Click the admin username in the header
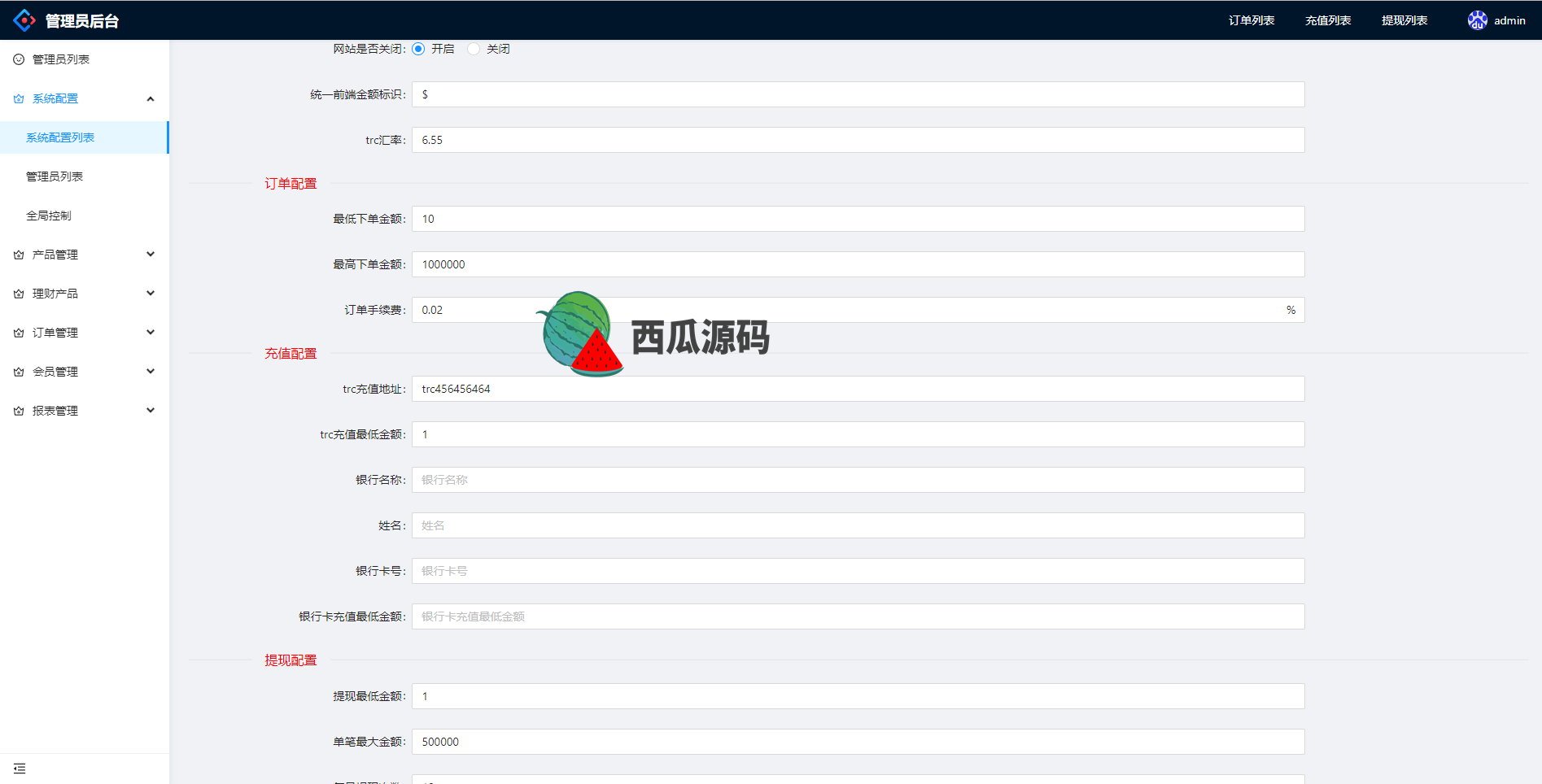This screenshot has width=1542, height=784. 1509,20
